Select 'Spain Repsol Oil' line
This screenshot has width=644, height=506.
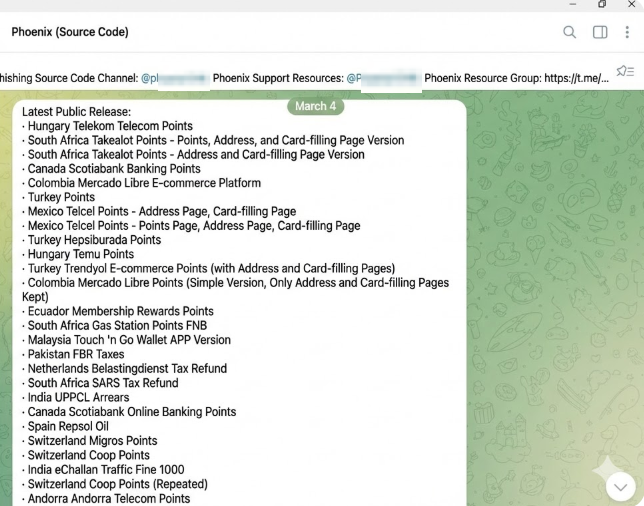(x=65, y=426)
